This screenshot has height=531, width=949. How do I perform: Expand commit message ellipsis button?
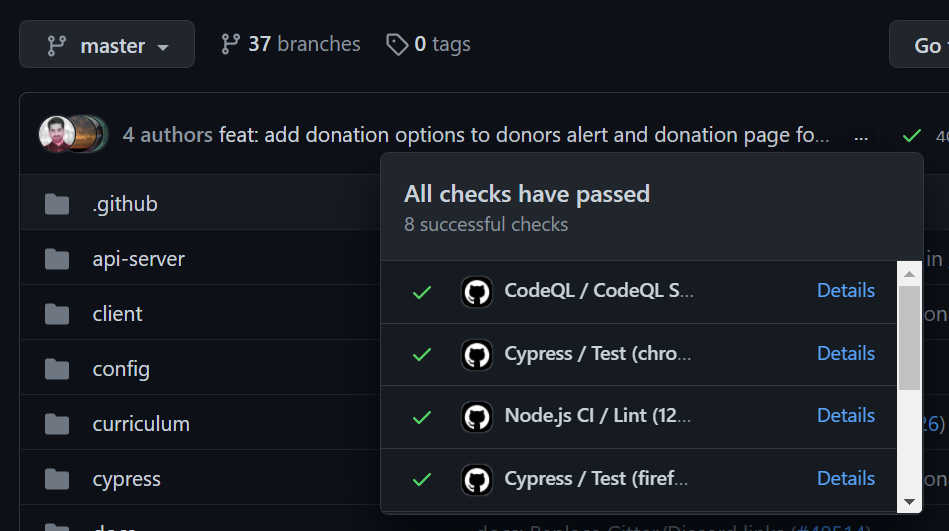[861, 136]
